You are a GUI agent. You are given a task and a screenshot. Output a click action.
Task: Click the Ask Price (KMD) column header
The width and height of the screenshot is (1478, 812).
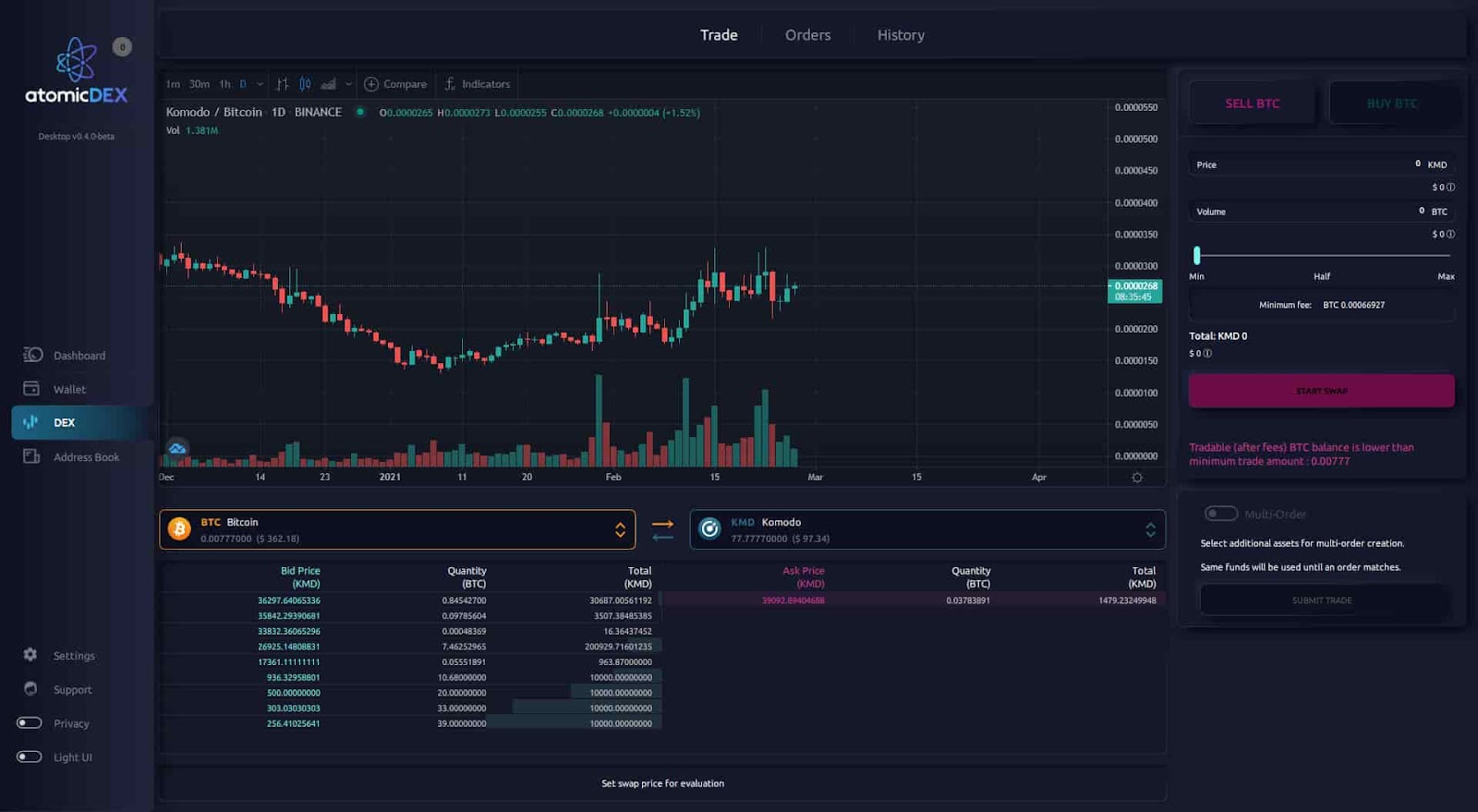point(803,577)
